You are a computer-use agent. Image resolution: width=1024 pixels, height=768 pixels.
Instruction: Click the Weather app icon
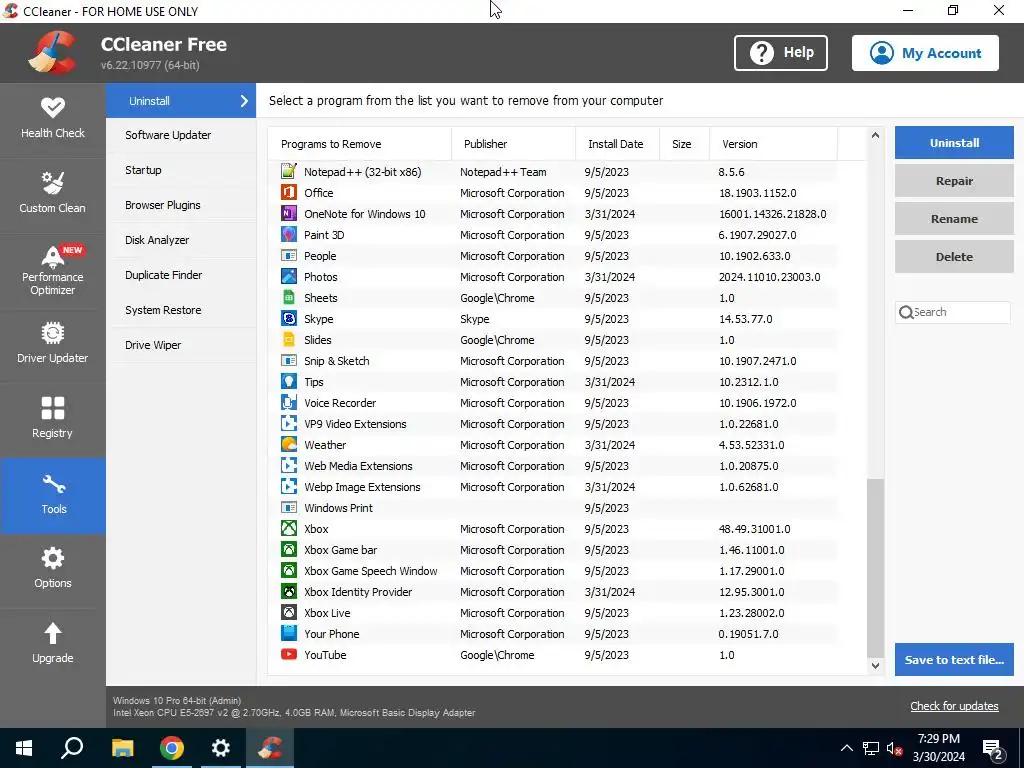coord(289,445)
